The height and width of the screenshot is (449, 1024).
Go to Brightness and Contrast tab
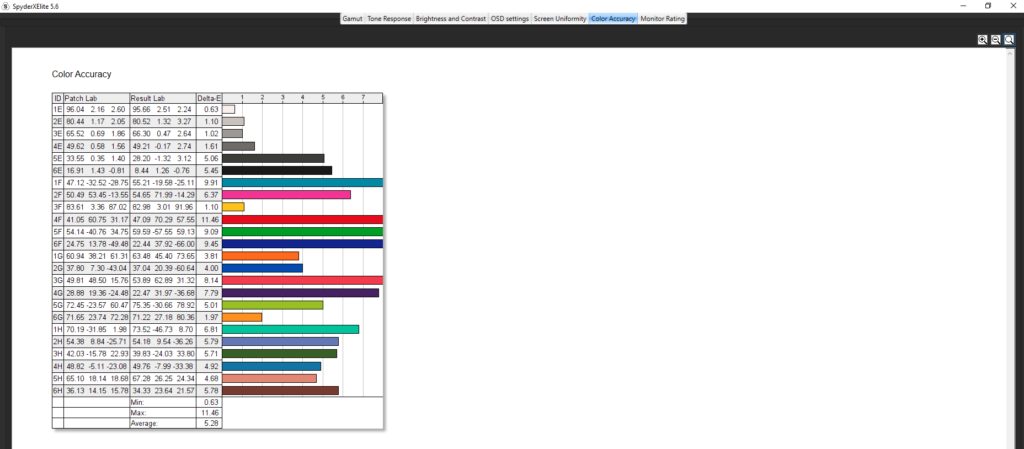coord(451,18)
